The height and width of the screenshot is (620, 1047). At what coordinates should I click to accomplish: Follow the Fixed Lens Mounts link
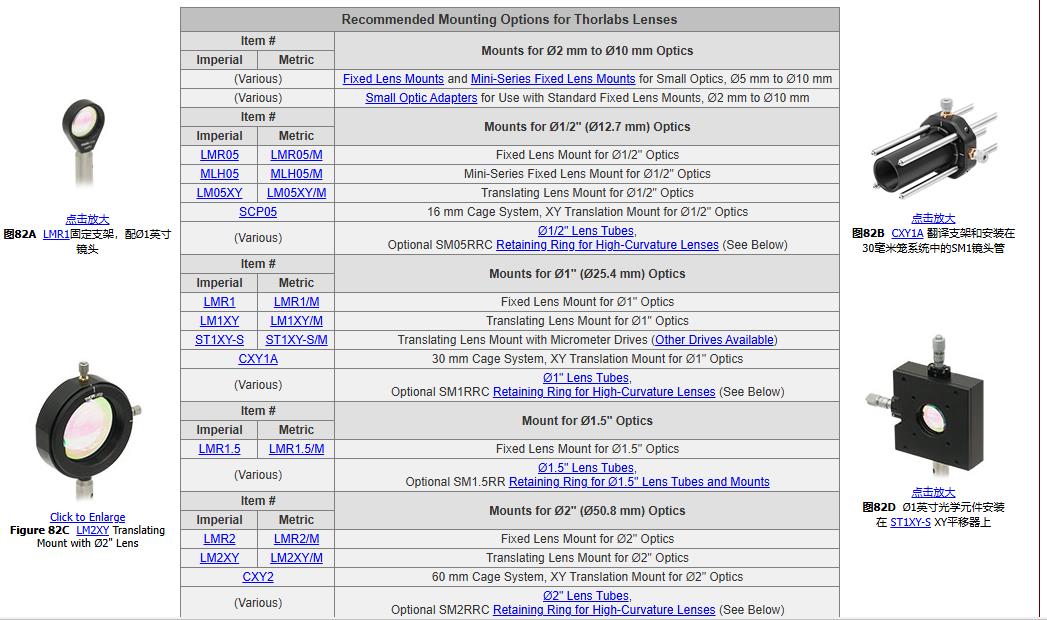(393, 79)
